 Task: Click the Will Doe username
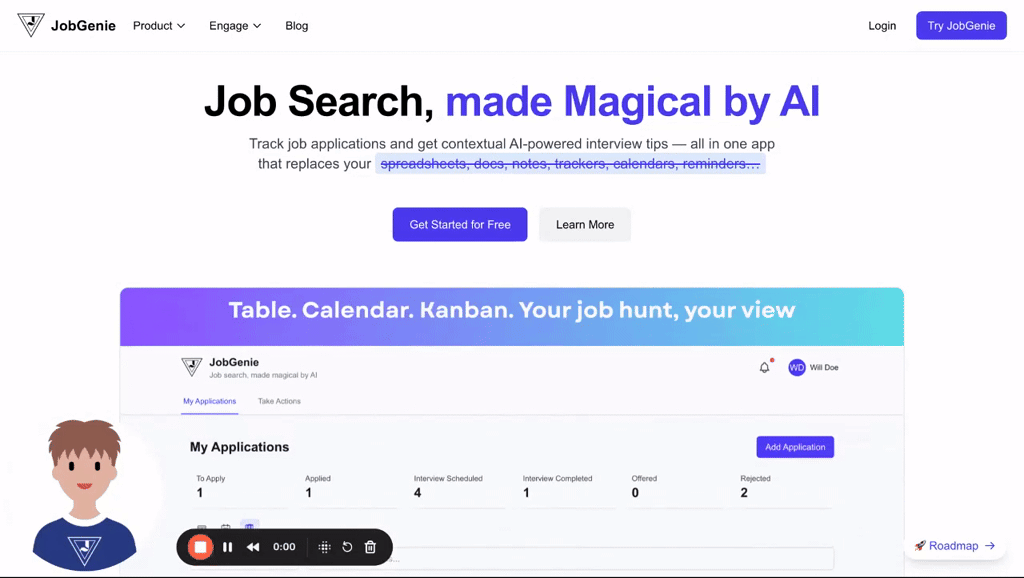point(824,368)
